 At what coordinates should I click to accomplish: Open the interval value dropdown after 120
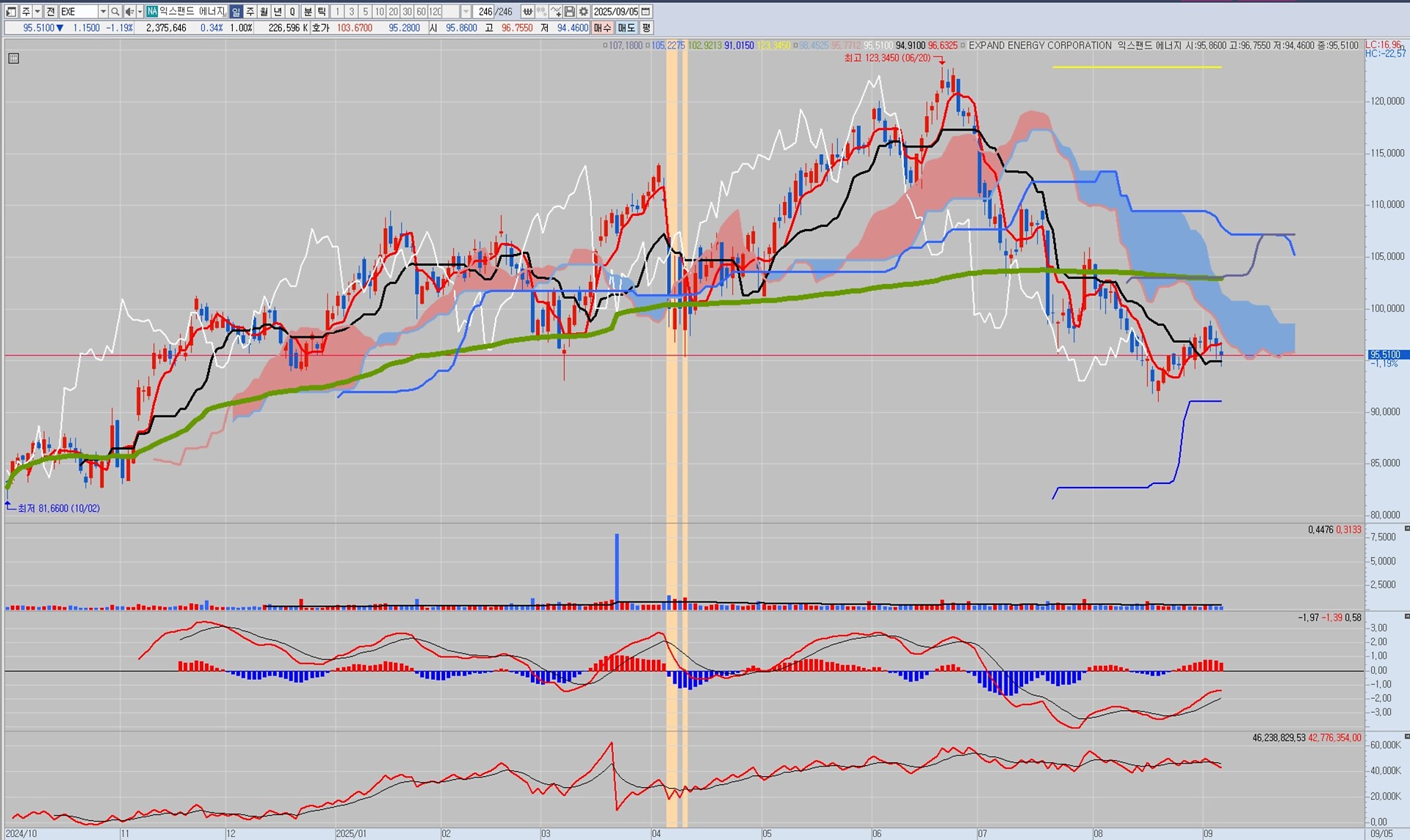[466, 12]
